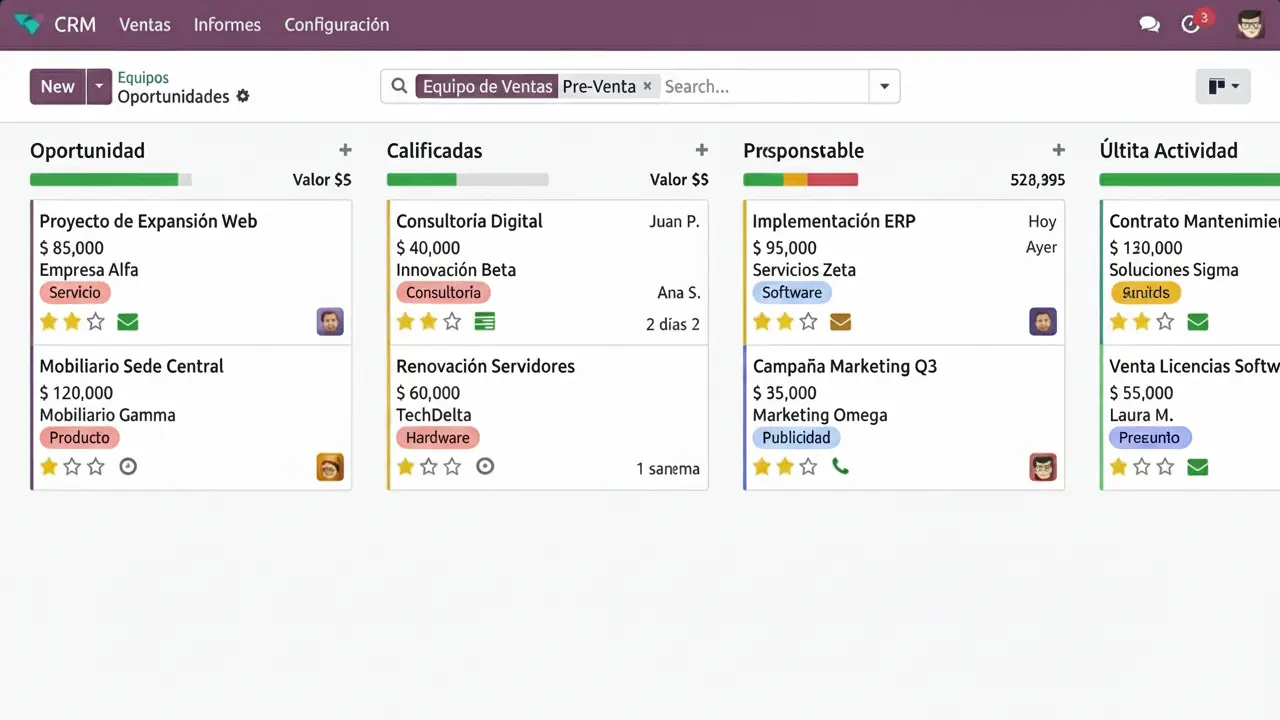Add new card in Calificadas column
Image resolution: width=1280 pixels, height=720 pixels.
(x=701, y=150)
